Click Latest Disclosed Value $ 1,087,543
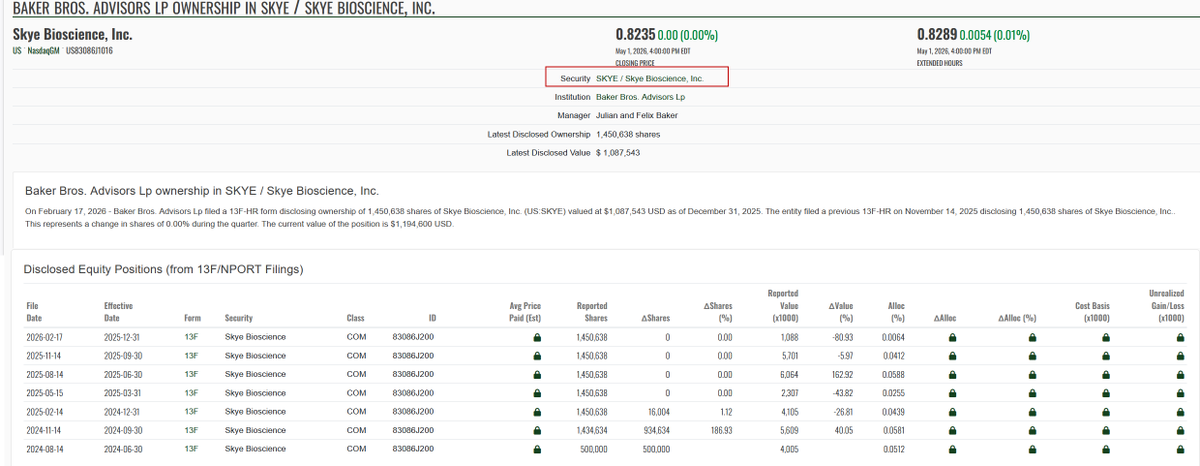The image size is (1200, 466). pos(617,153)
